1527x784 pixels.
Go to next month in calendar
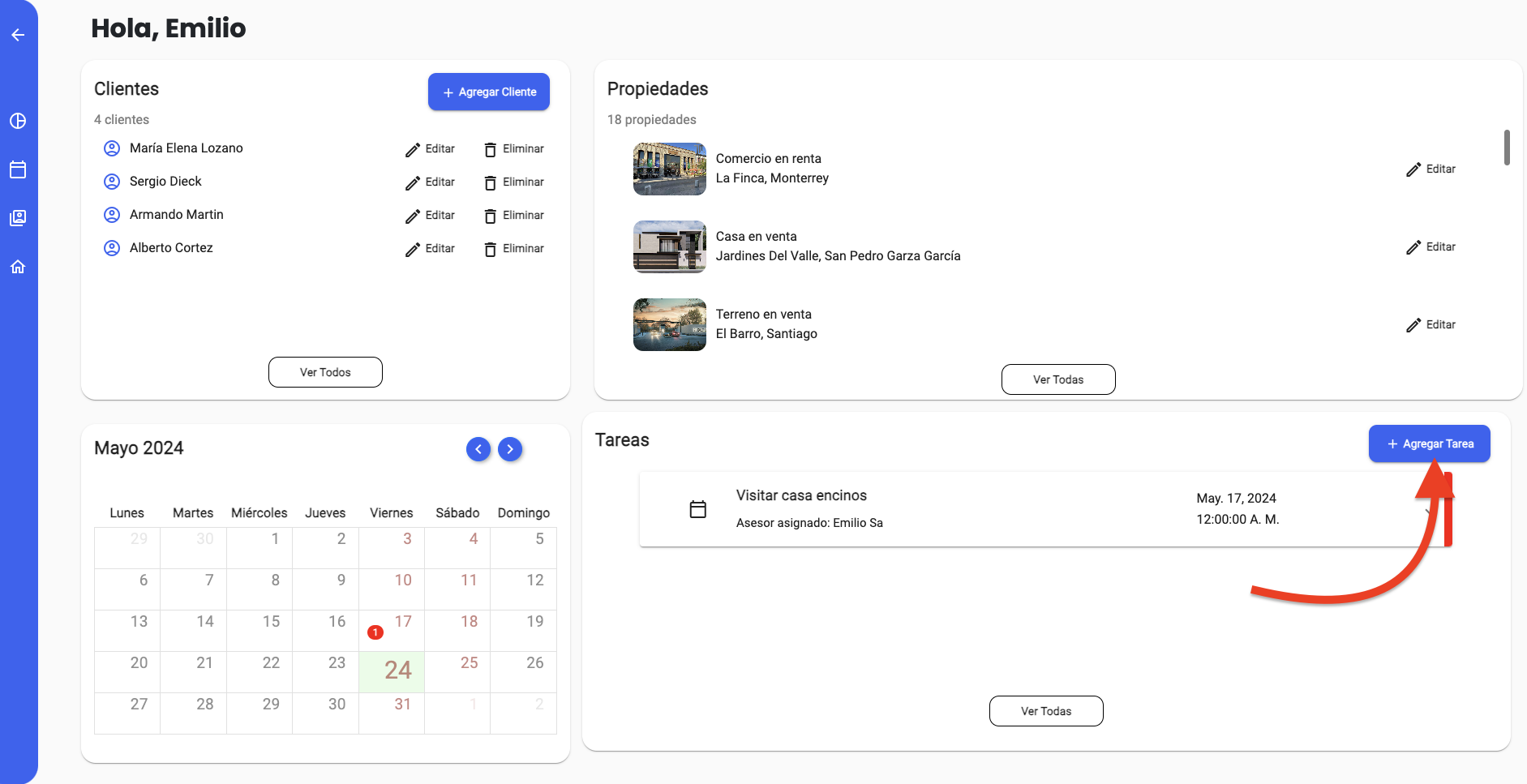[x=510, y=449]
